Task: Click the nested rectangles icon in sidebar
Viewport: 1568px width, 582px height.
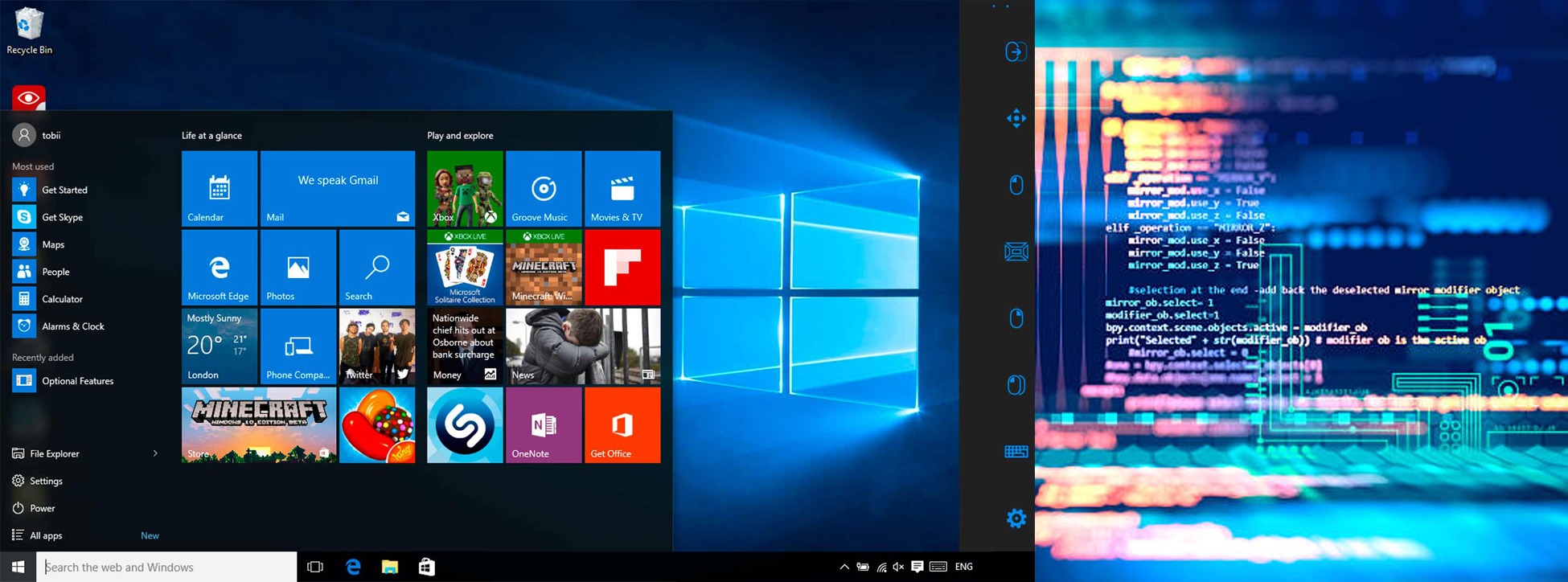Action: [x=1016, y=252]
